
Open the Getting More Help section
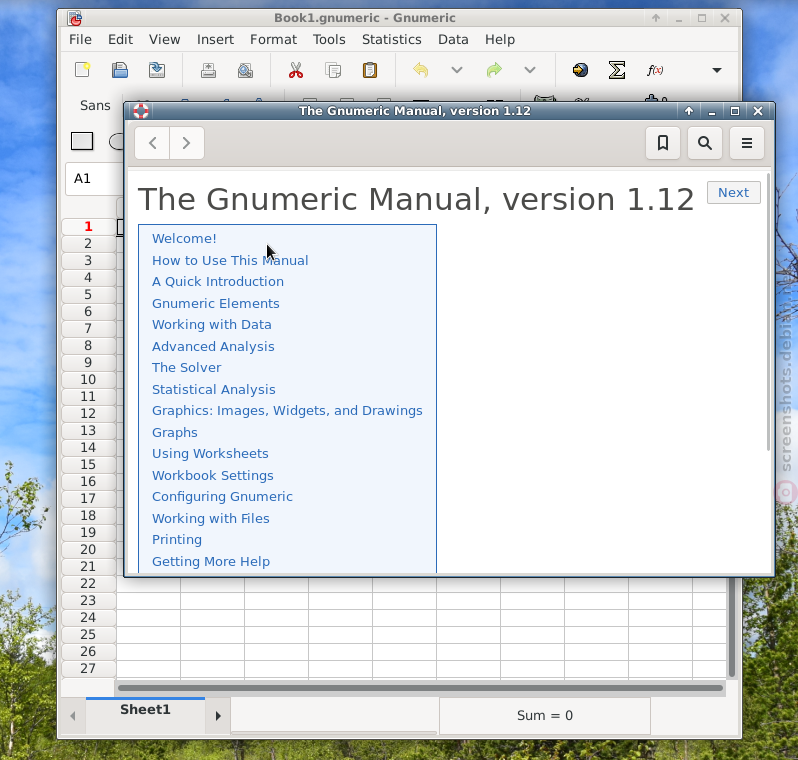click(x=211, y=561)
